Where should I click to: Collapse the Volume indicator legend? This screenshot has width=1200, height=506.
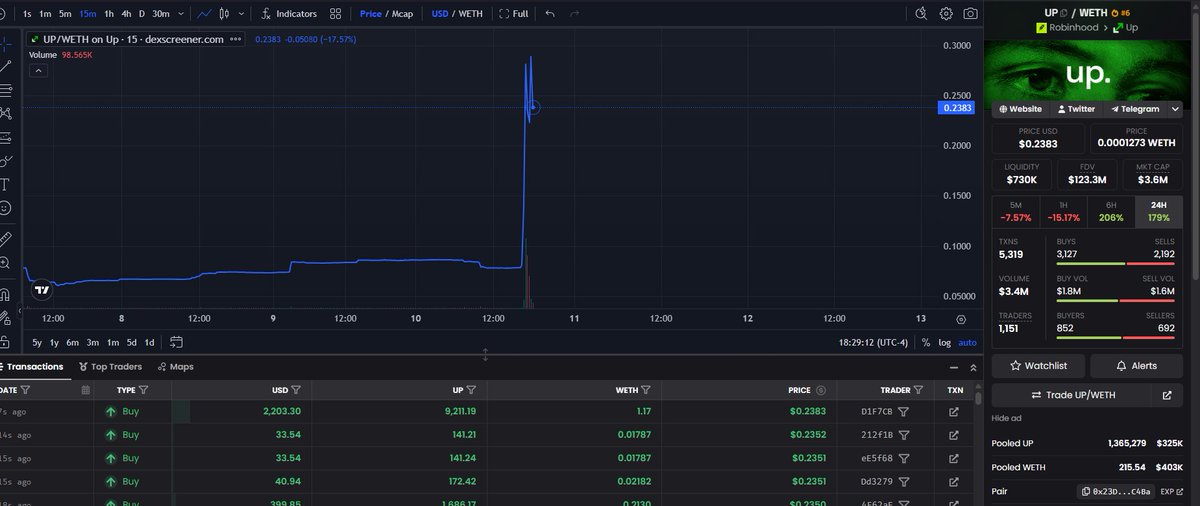pyautogui.click(x=39, y=71)
